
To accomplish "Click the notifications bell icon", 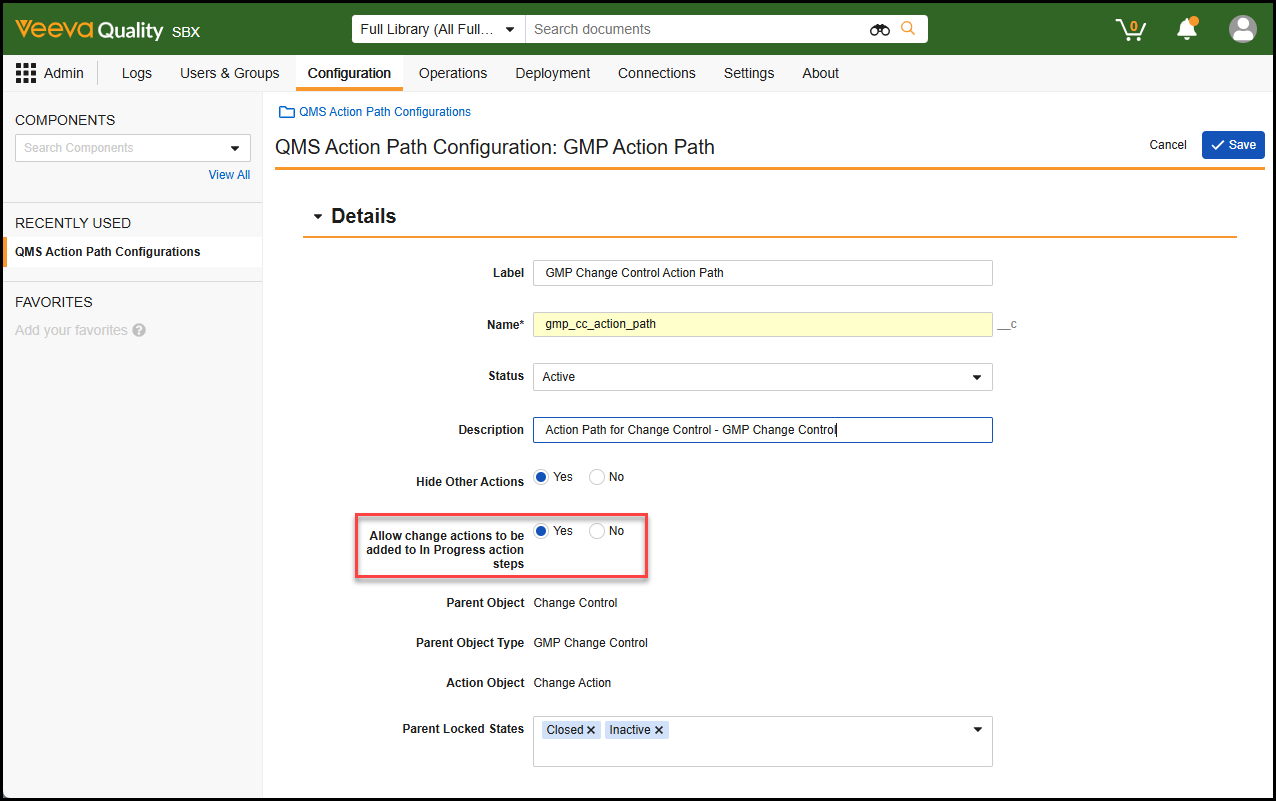I will 1187,29.
